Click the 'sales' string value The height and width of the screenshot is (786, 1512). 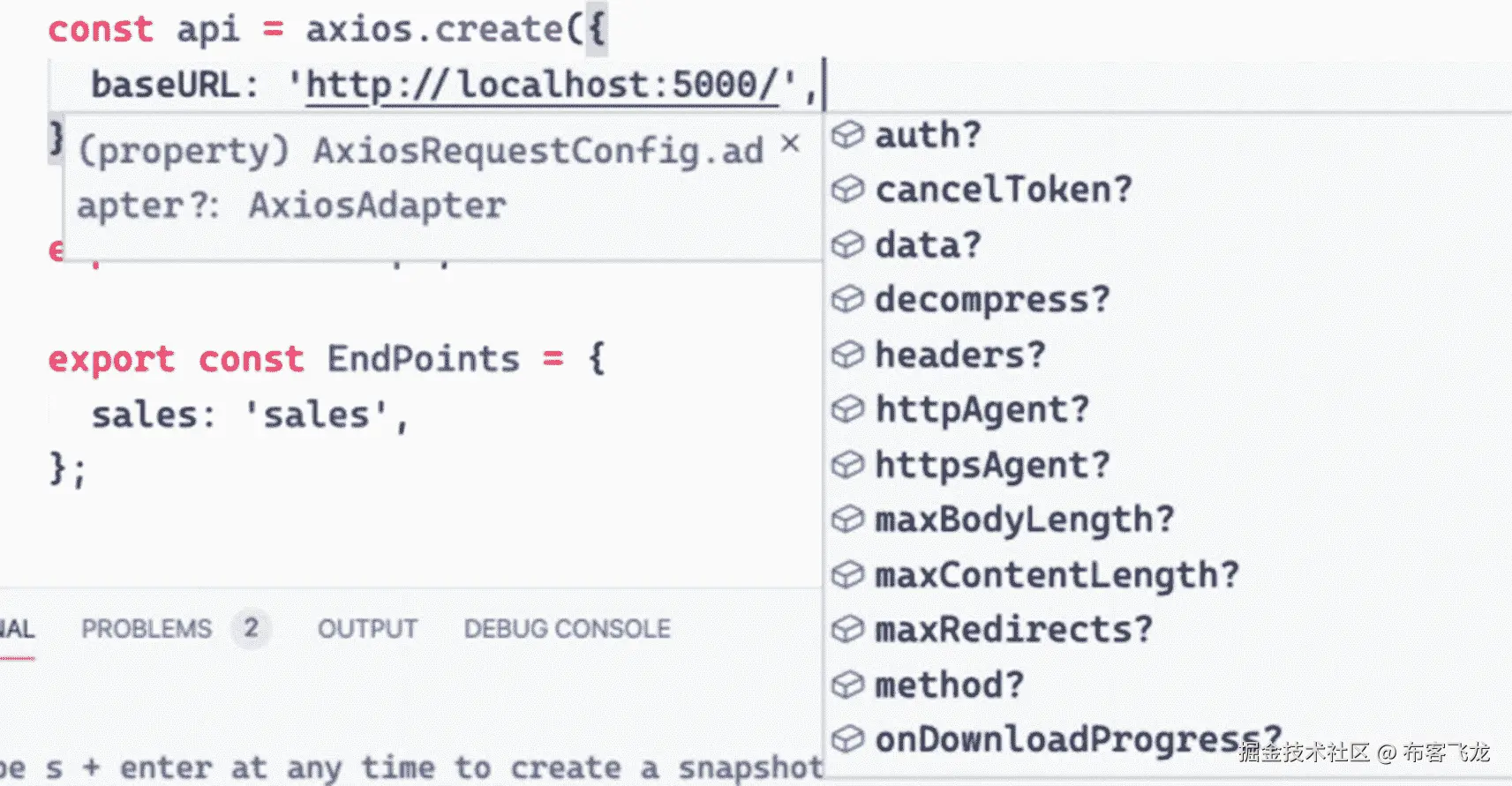click(x=316, y=415)
